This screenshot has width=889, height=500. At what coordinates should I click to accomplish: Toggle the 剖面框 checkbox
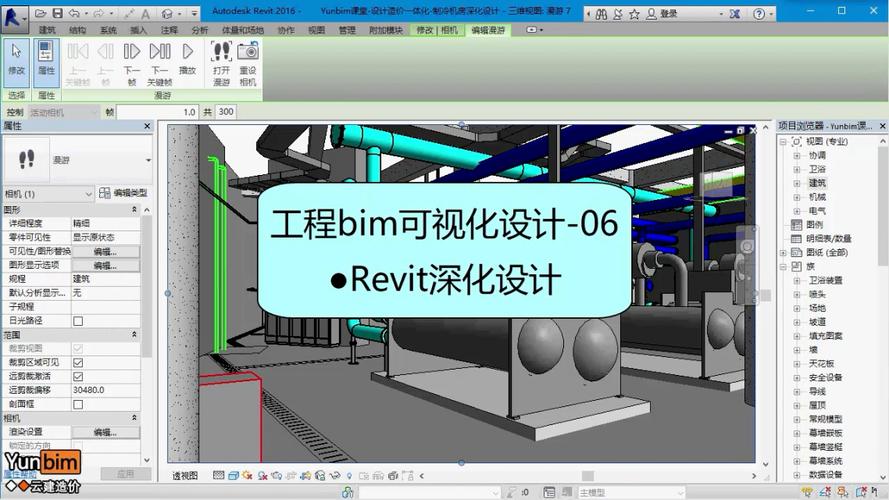[78, 404]
